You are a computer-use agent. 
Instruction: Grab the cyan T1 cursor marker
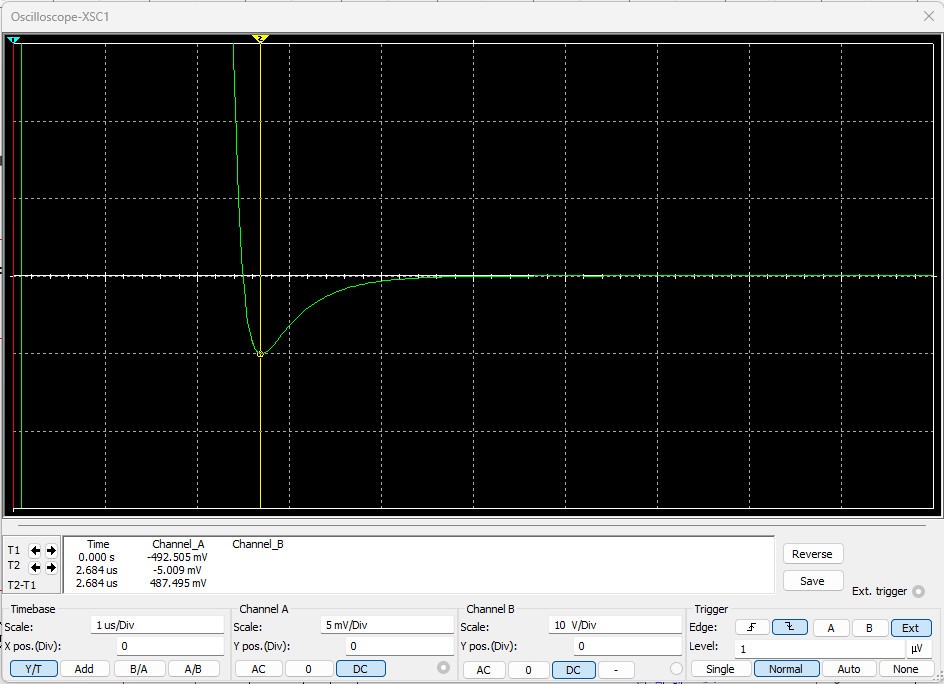[14, 40]
